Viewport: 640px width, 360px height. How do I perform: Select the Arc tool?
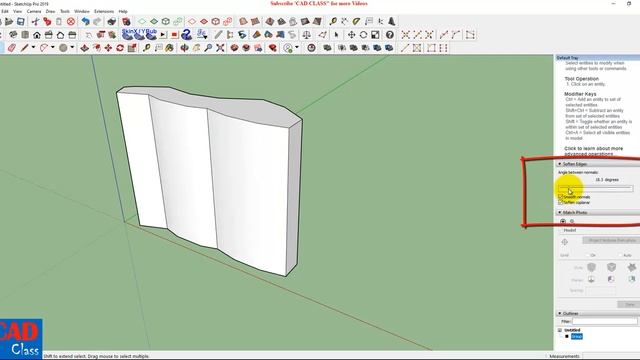click(x=44, y=48)
